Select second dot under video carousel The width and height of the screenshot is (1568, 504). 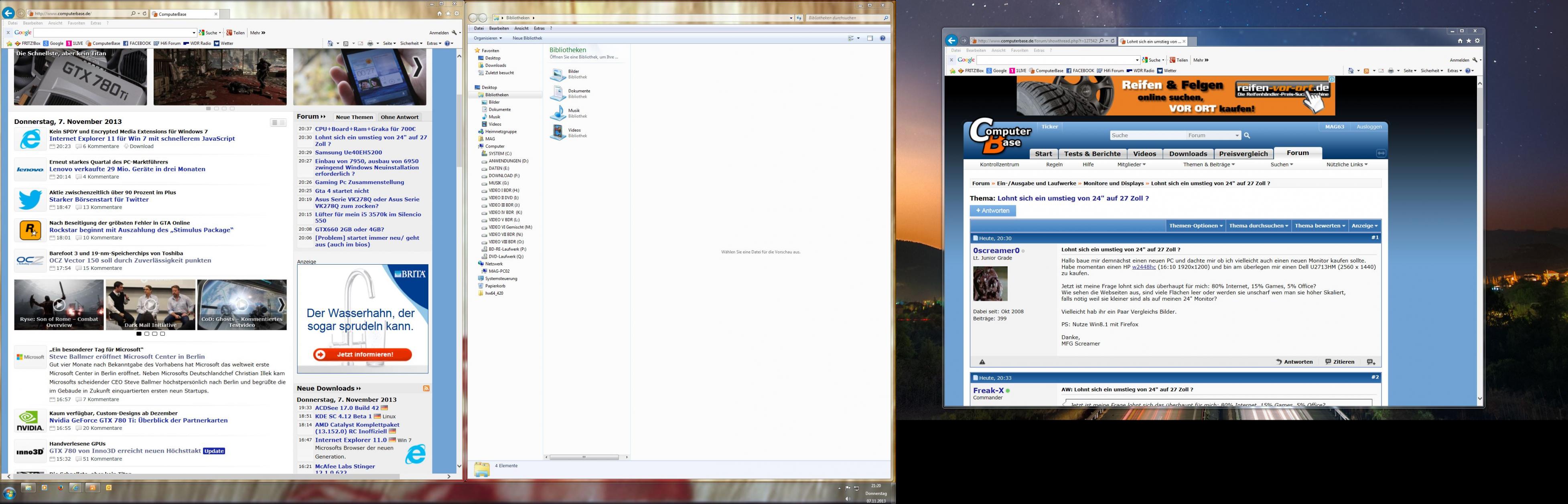tap(147, 334)
